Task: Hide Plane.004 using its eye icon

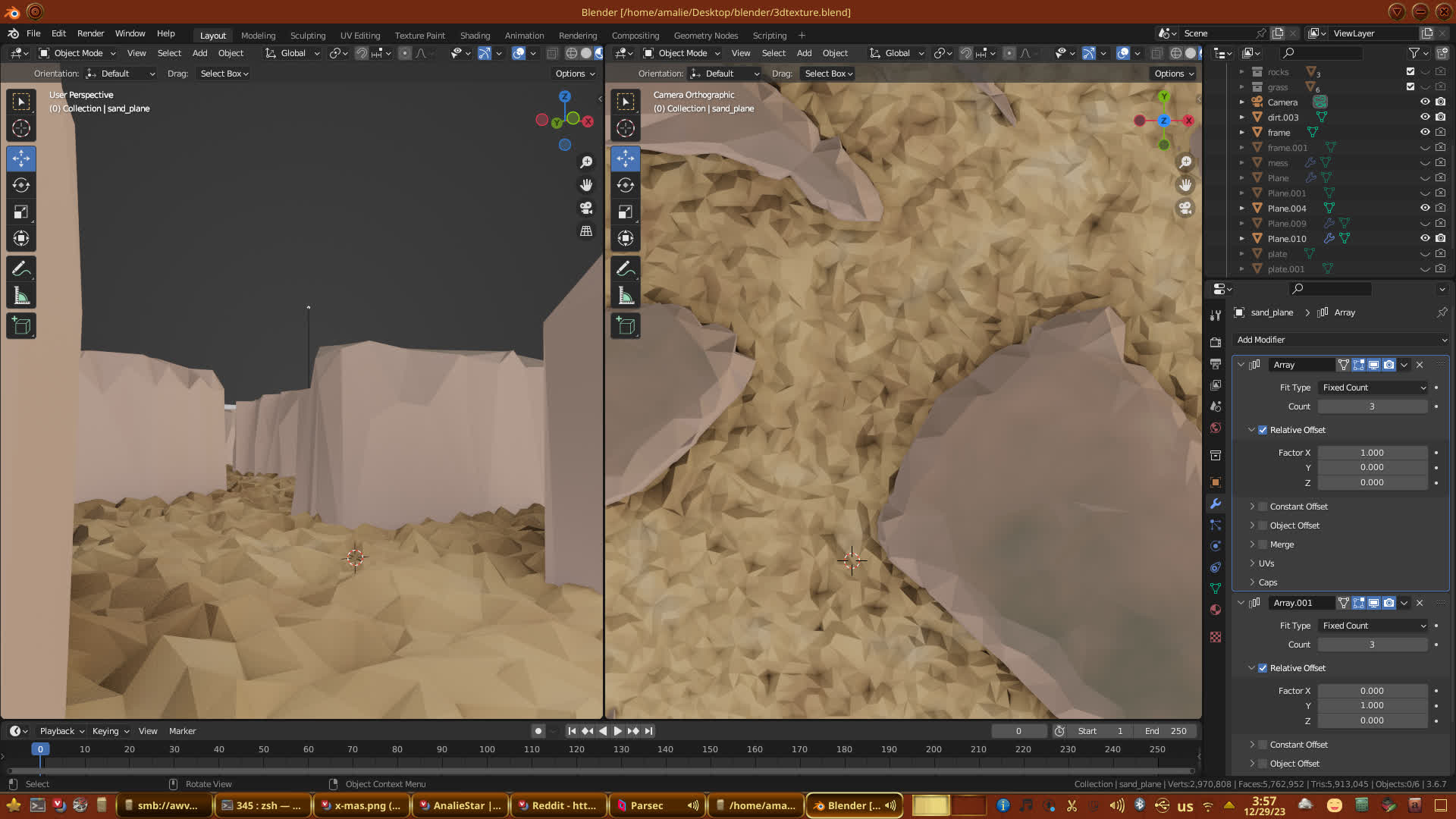Action: point(1425,208)
